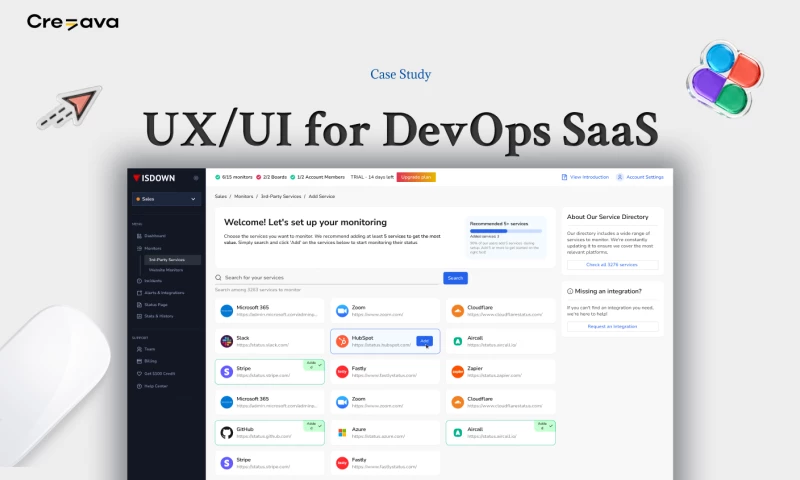Click the Help Center sidebar icon
800x480 pixels.
tap(139, 386)
